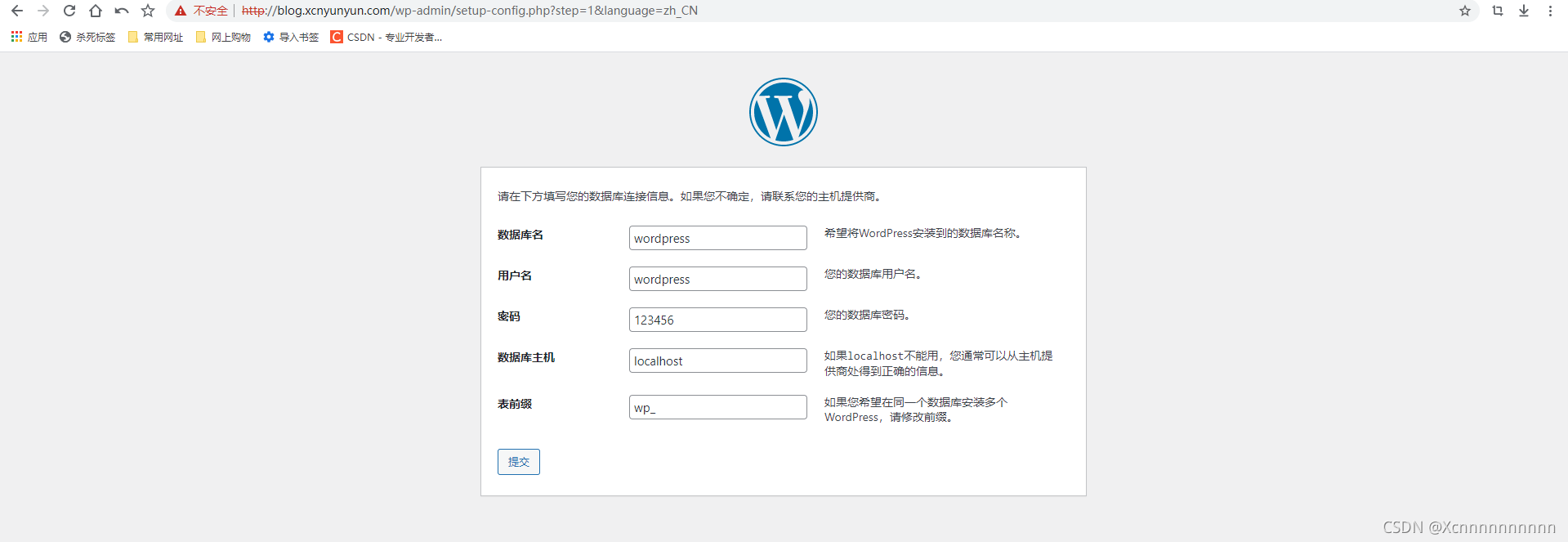Submit the form with 提交 button
Screen dimensions: 1568x542
click(519, 462)
